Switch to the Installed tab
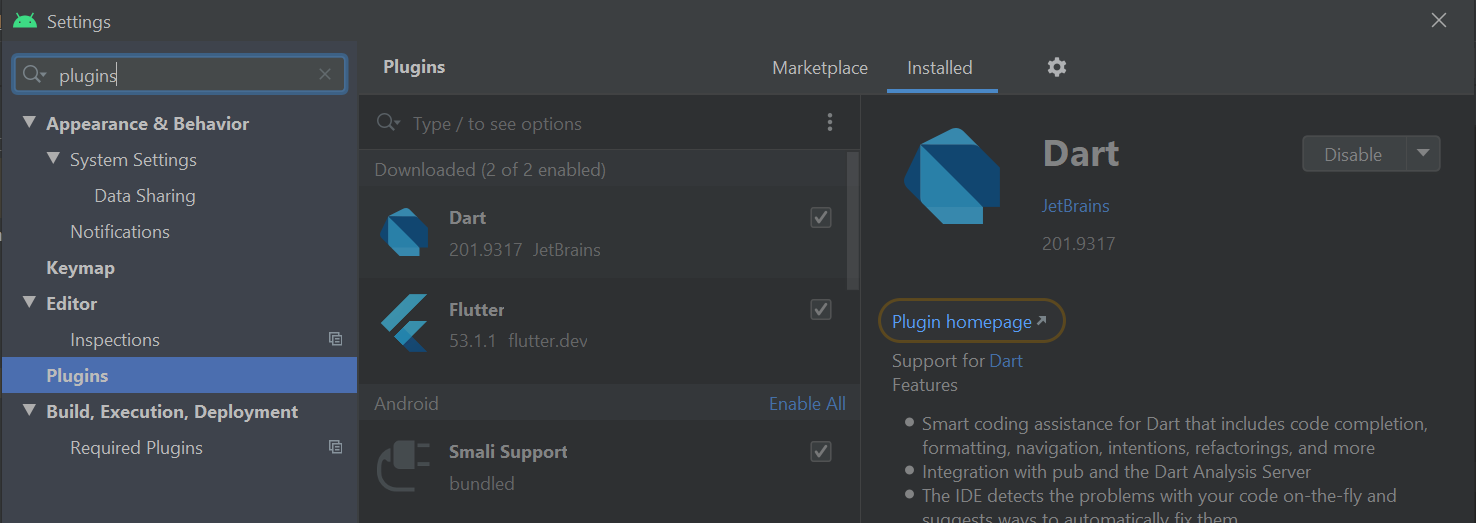 (940, 68)
